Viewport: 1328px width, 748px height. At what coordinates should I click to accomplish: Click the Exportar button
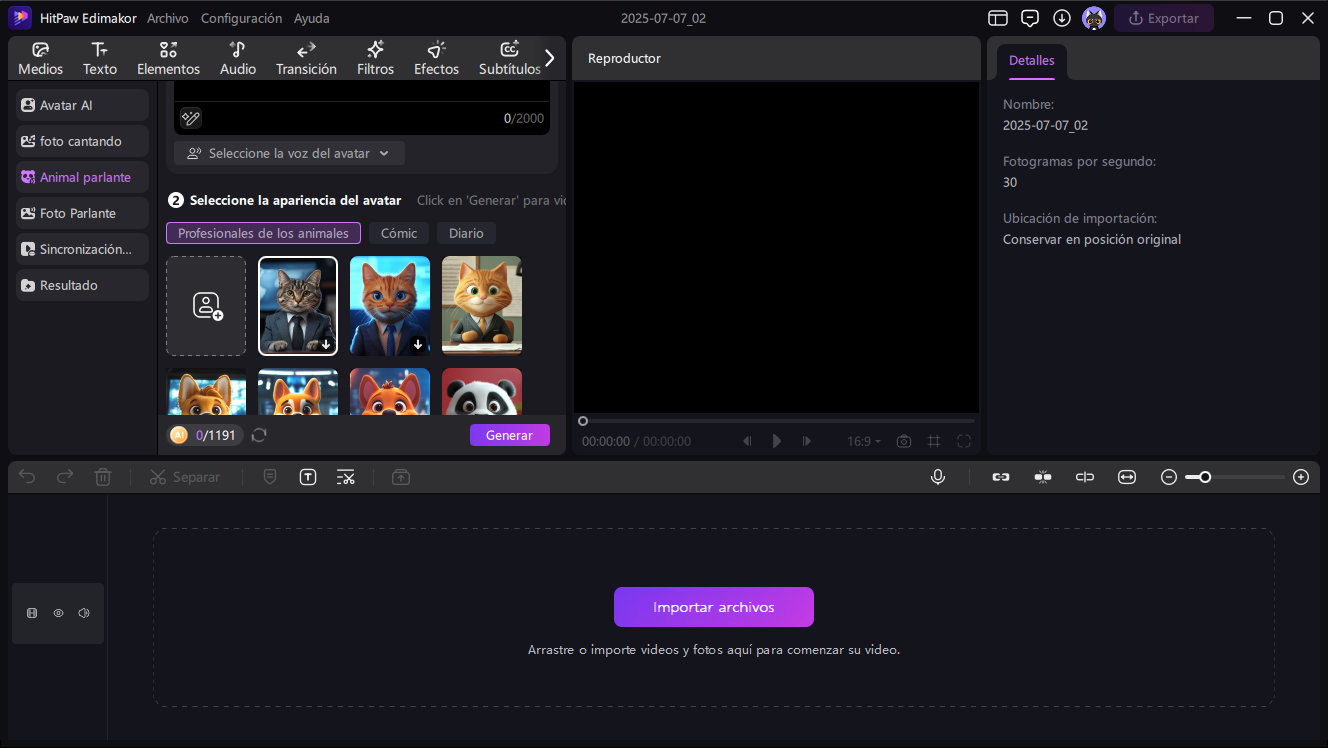pyautogui.click(x=1164, y=18)
